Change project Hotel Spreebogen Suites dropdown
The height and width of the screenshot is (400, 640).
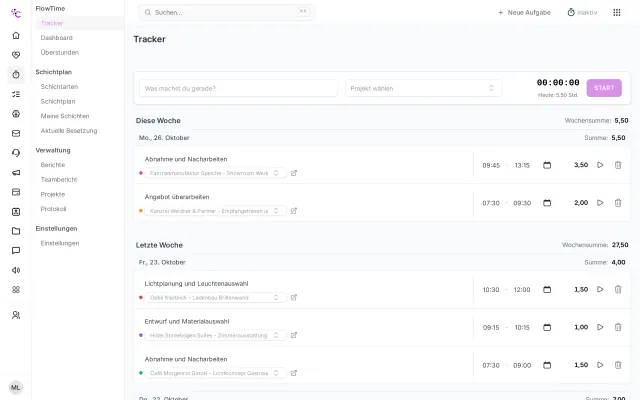pyautogui.click(x=215, y=336)
